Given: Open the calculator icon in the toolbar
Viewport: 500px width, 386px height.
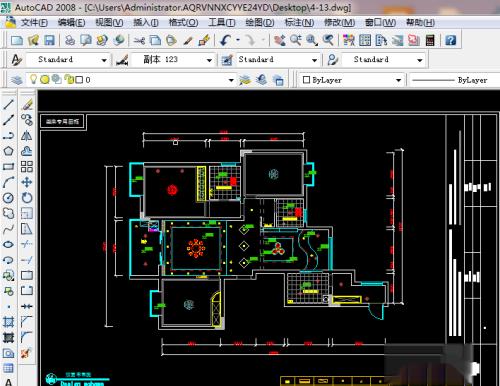Looking at the screenshot, I should [430, 40].
